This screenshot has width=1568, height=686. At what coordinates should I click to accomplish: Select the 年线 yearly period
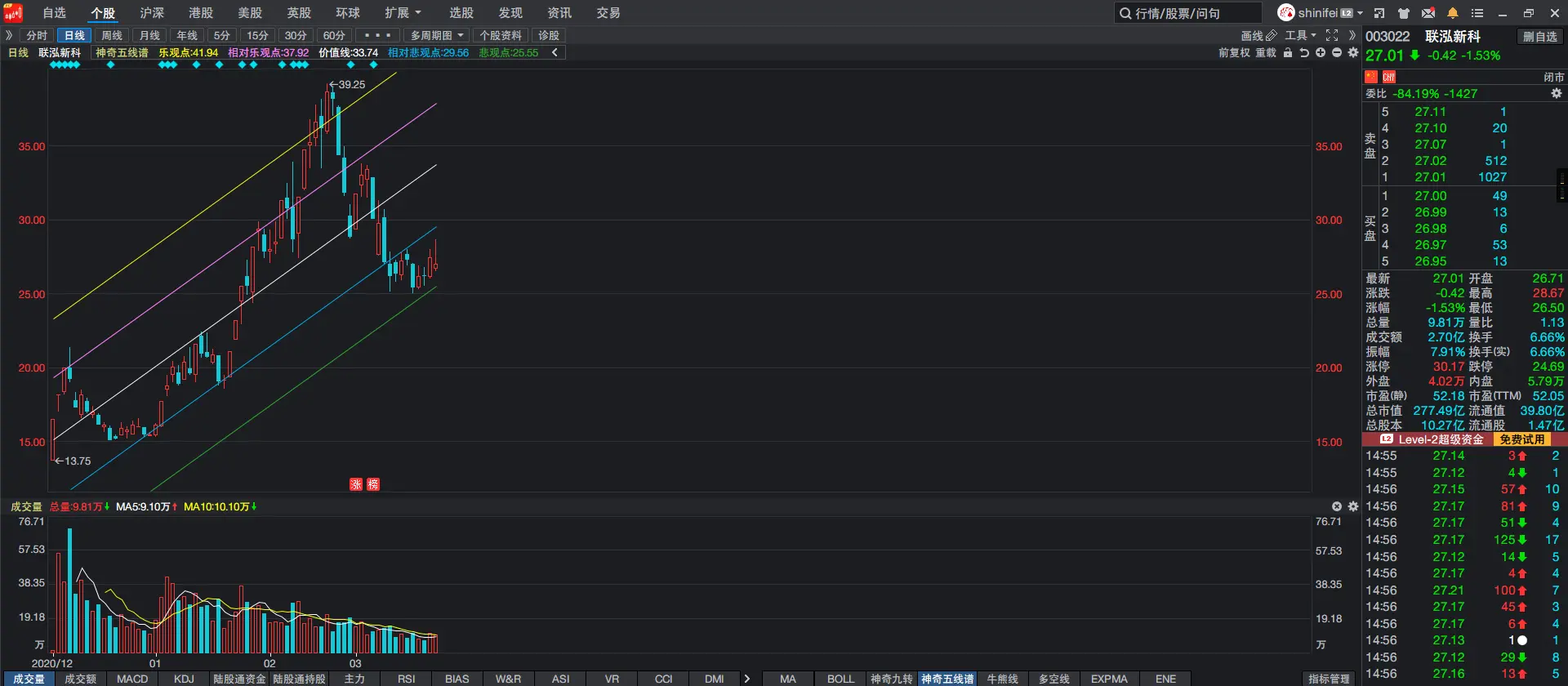(x=187, y=36)
